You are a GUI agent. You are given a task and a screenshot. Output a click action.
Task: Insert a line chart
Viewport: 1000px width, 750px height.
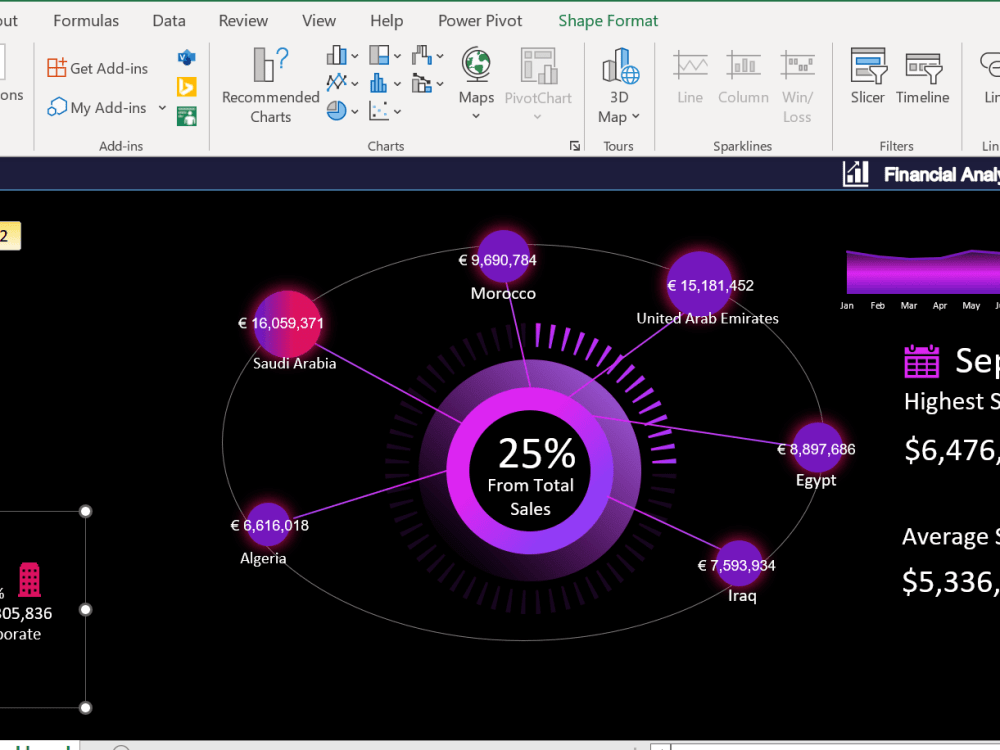[339, 82]
